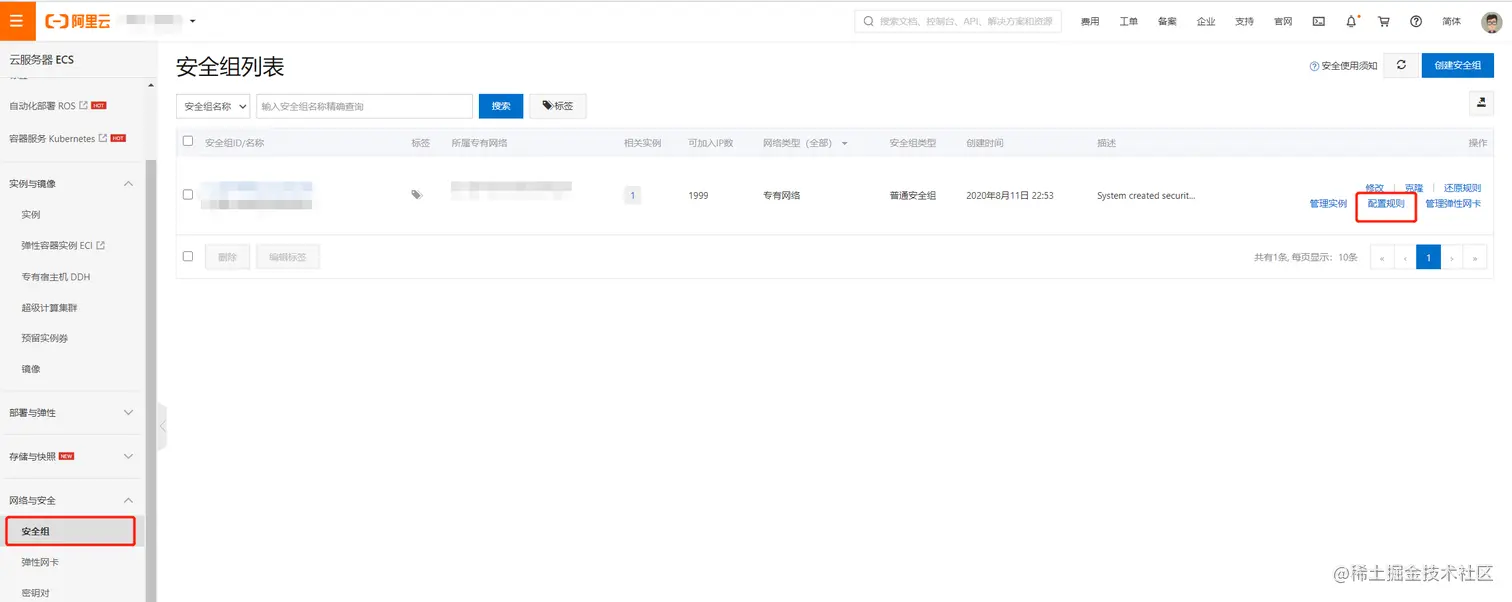Click the 克隆 link
The width and height of the screenshot is (1512, 602).
point(1413,188)
